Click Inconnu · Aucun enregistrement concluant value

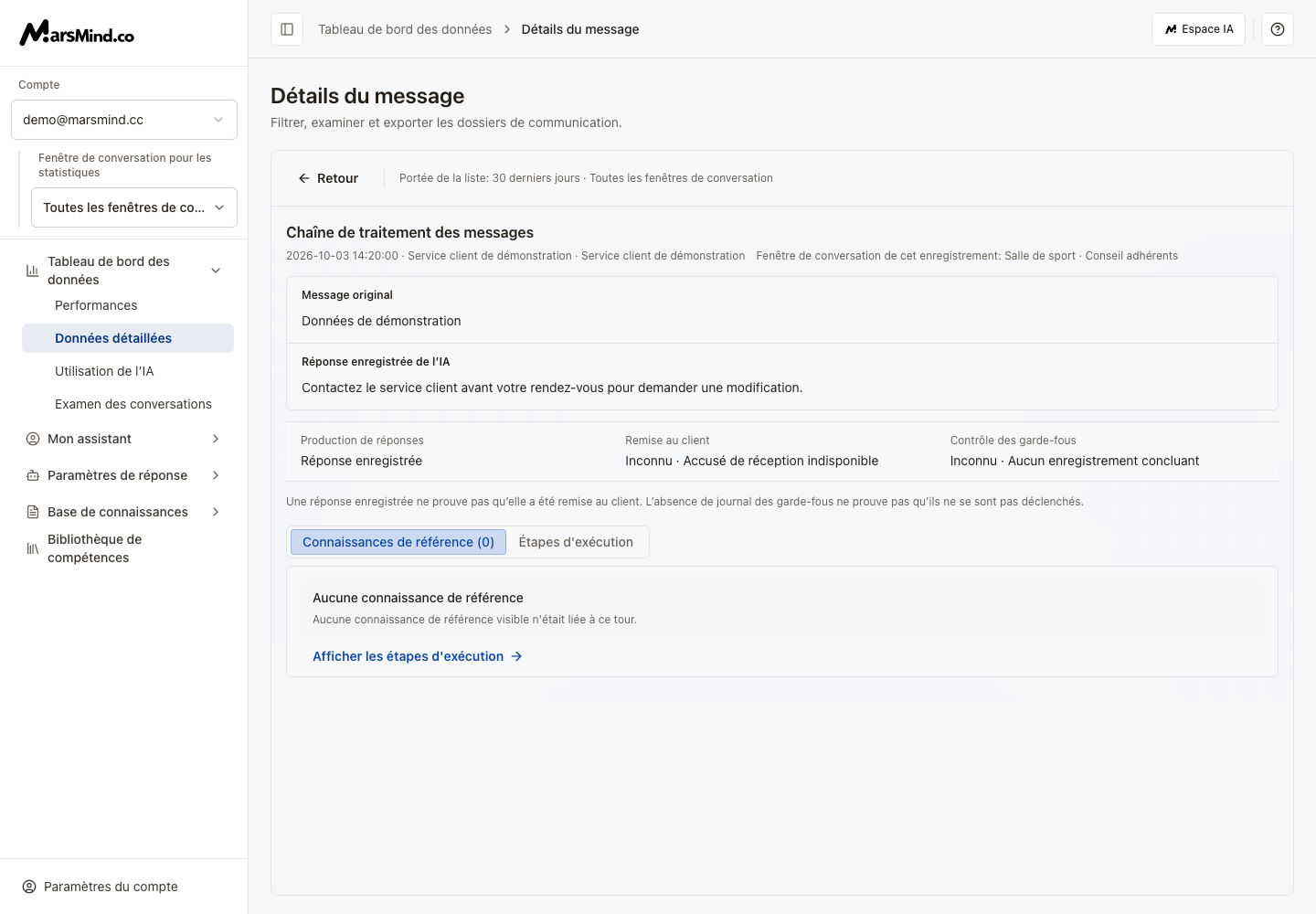click(x=1075, y=461)
